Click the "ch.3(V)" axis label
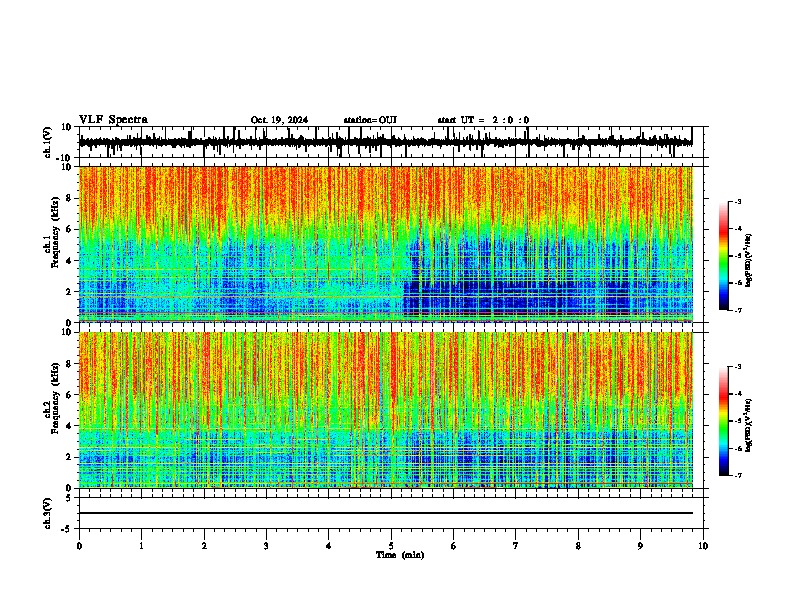Screen dimensions: 792x612 (48, 514)
